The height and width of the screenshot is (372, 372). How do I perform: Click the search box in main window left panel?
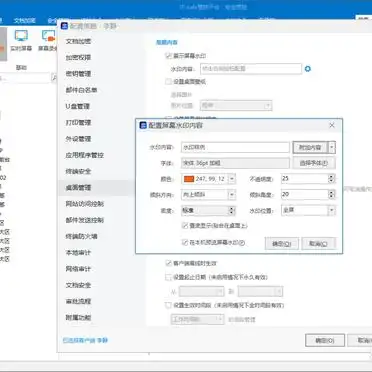pyautogui.click(x=25, y=78)
